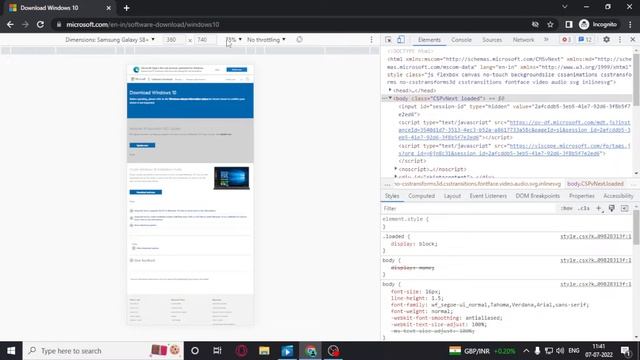
Task: Click the address bar URL
Action: tap(143, 24)
